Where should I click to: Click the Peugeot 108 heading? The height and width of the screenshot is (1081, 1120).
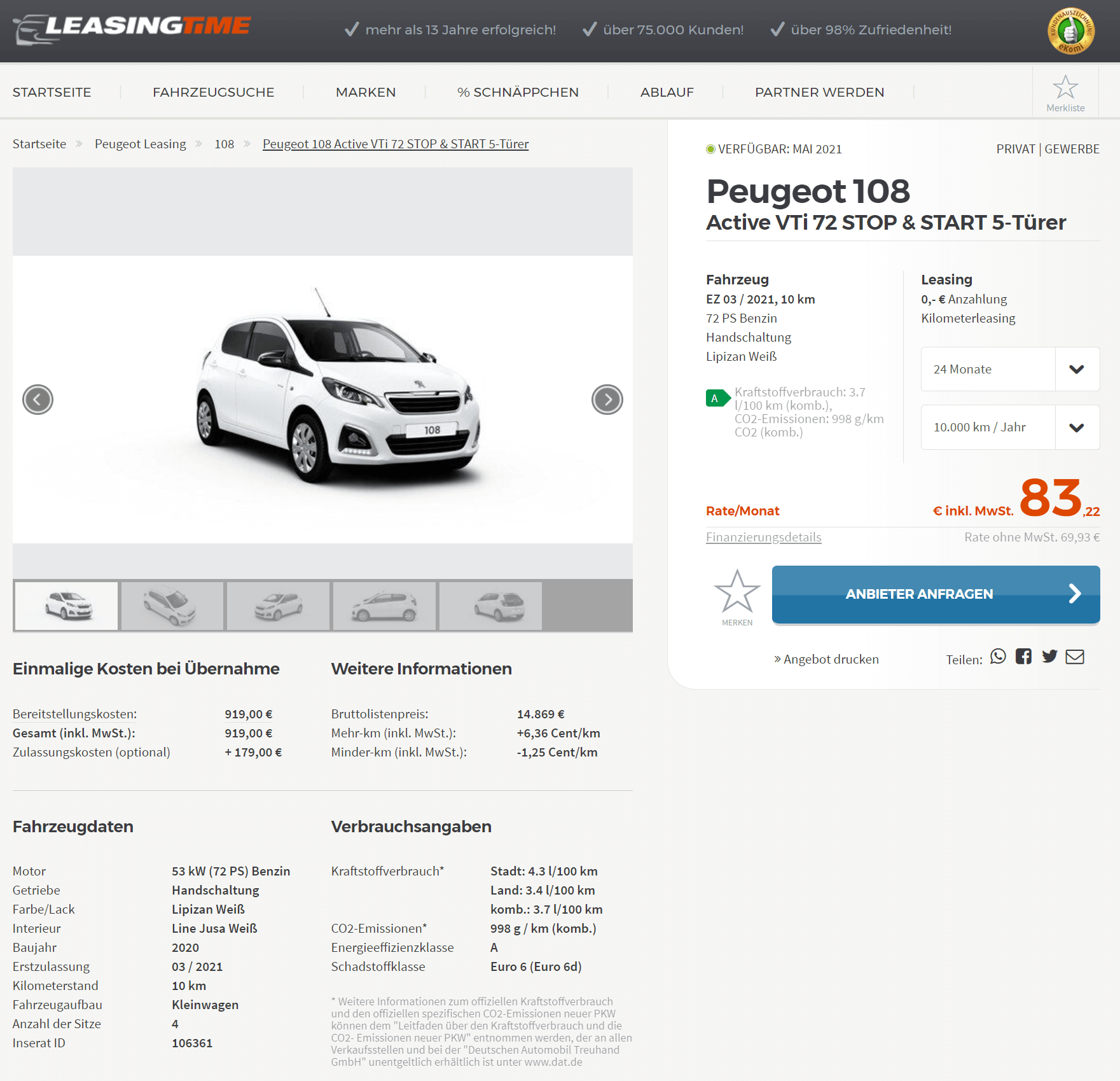click(808, 191)
